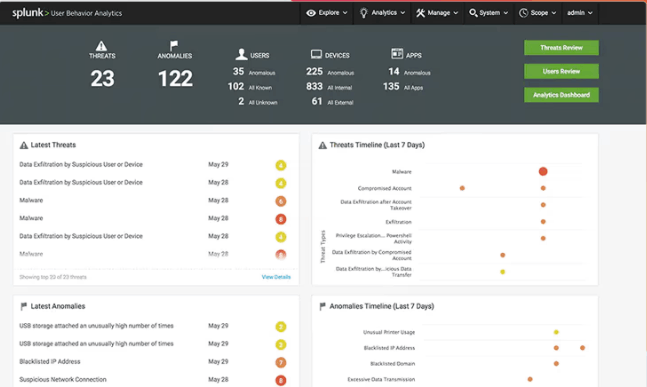Click the Manage dropdown chevron

(456, 13)
